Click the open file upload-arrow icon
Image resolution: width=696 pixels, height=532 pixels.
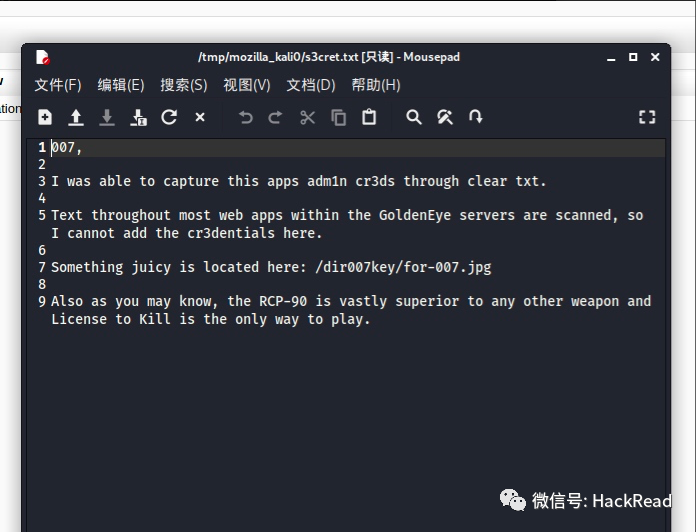[x=76, y=118]
